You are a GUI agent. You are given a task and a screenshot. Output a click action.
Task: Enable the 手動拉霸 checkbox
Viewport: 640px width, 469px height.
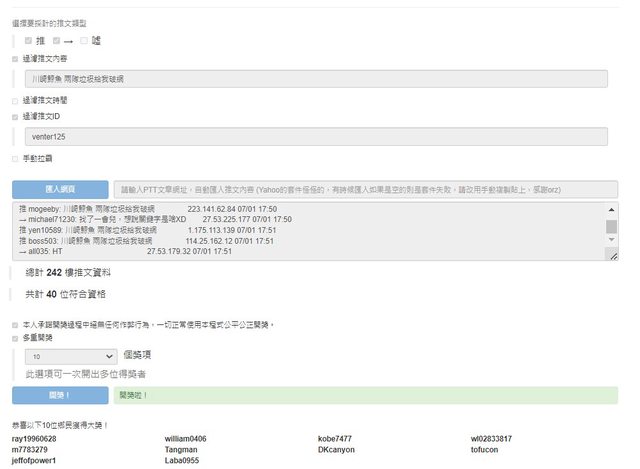click(15, 158)
